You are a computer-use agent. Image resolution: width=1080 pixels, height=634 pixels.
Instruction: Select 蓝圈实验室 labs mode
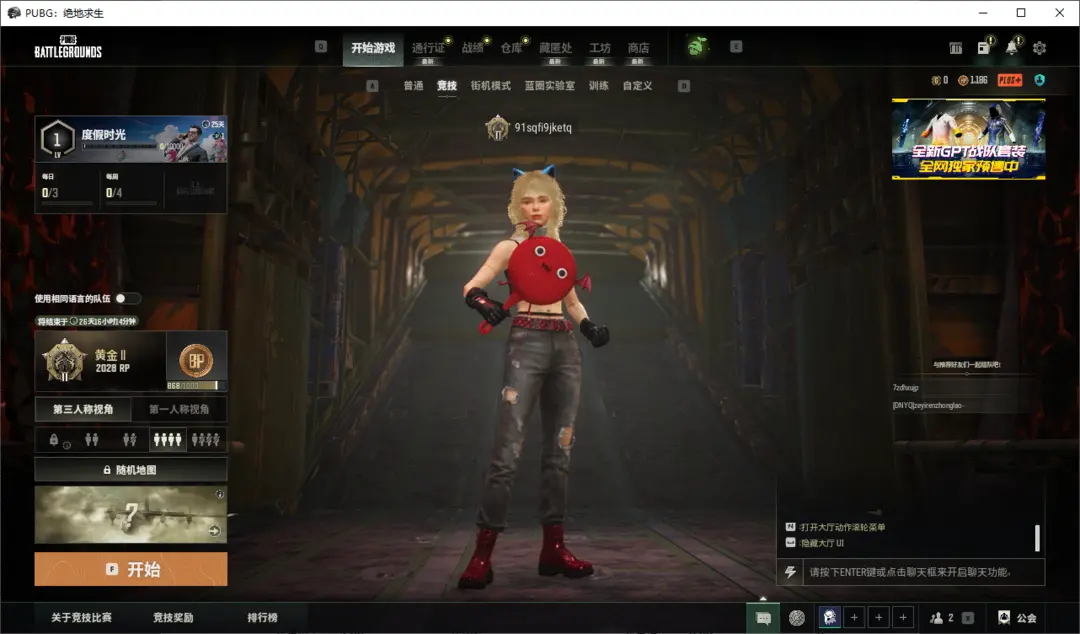pyautogui.click(x=550, y=85)
